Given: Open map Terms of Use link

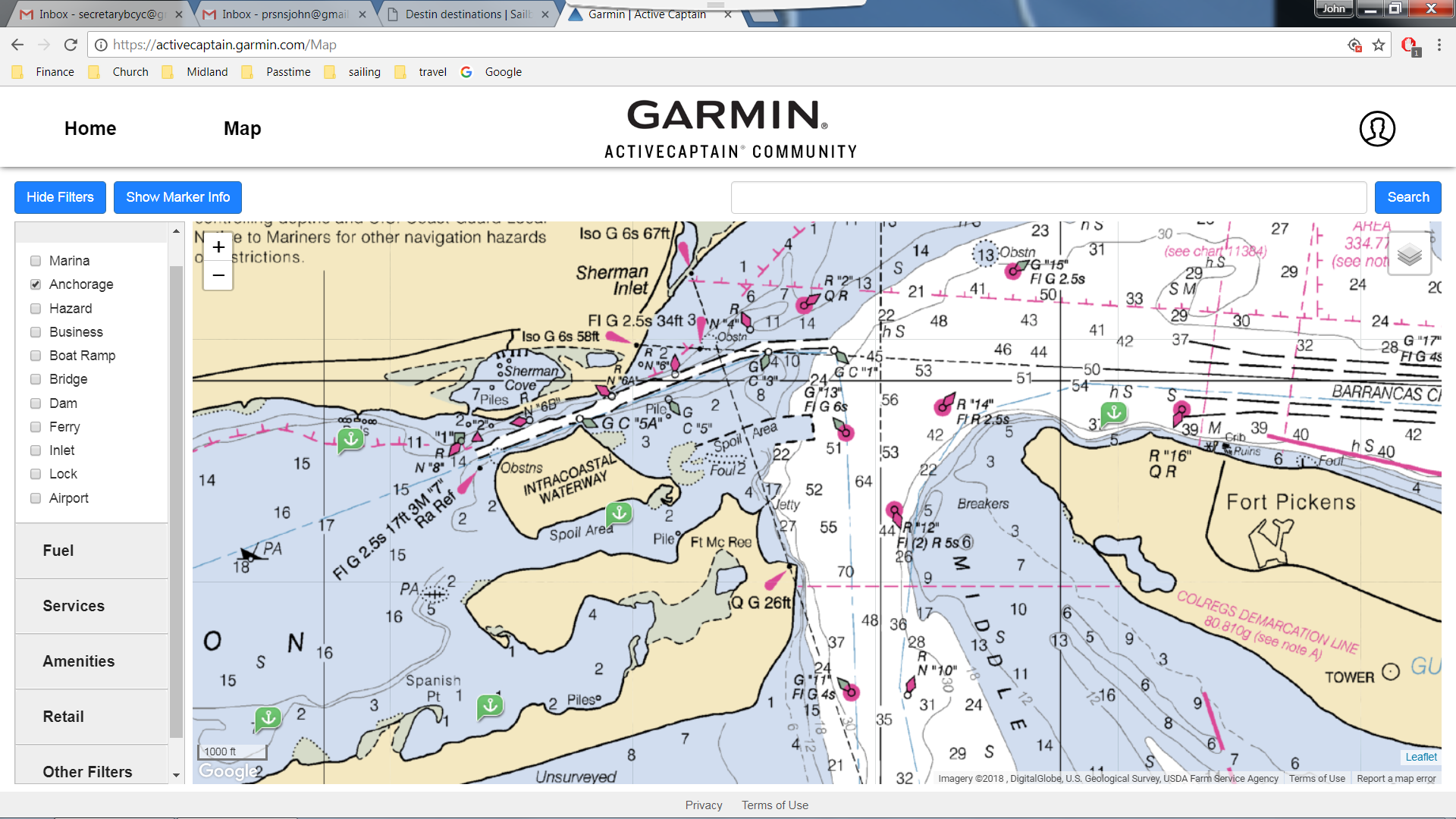Looking at the screenshot, I should 1317,778.
